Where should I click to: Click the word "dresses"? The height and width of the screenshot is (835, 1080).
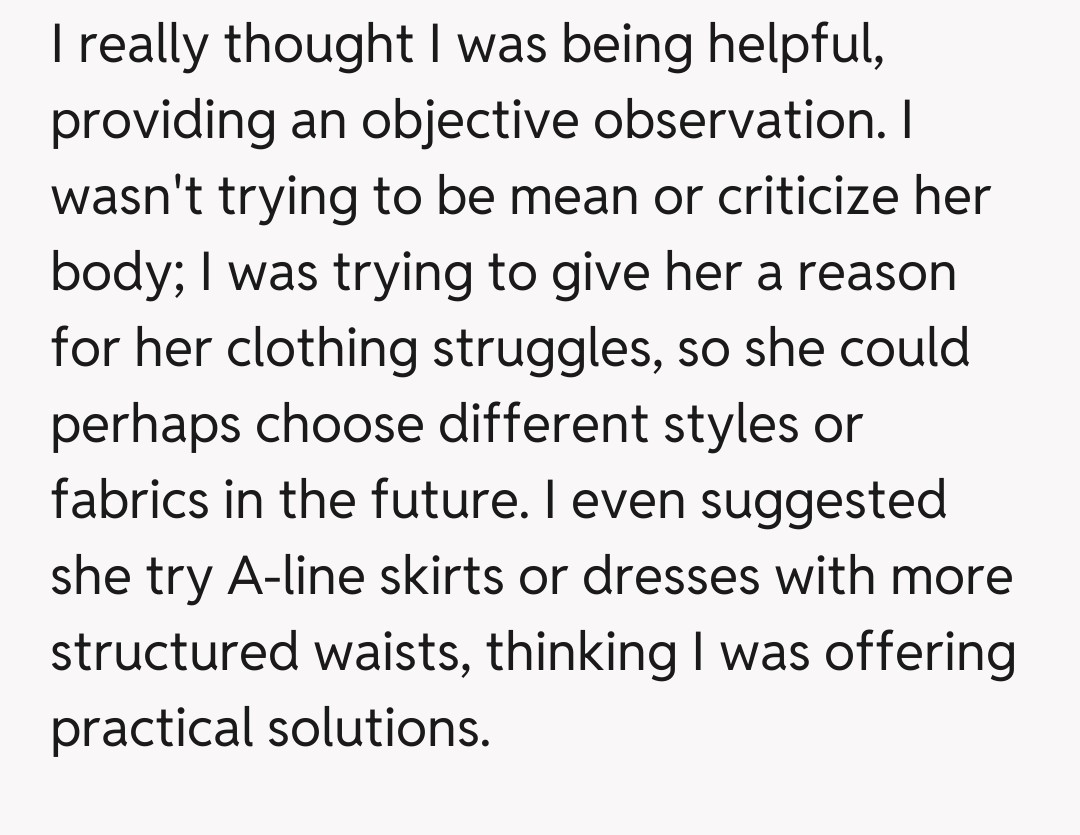coord(665,577)
